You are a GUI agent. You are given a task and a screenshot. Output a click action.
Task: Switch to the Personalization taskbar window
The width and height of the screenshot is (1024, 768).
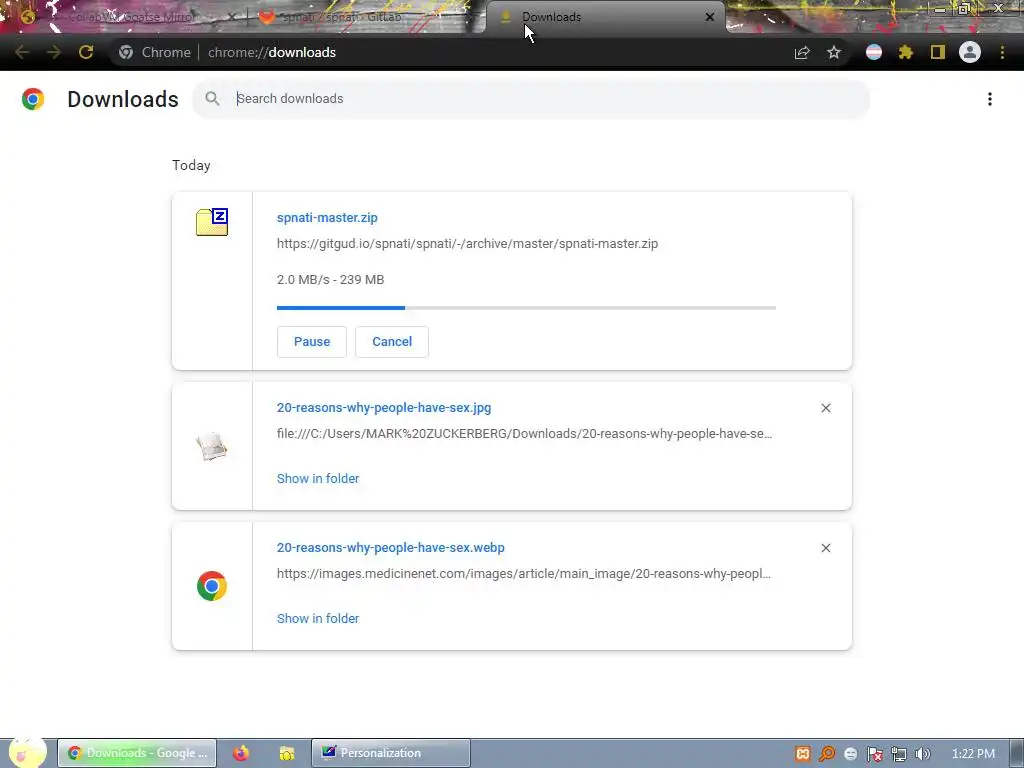pos(391,753)
